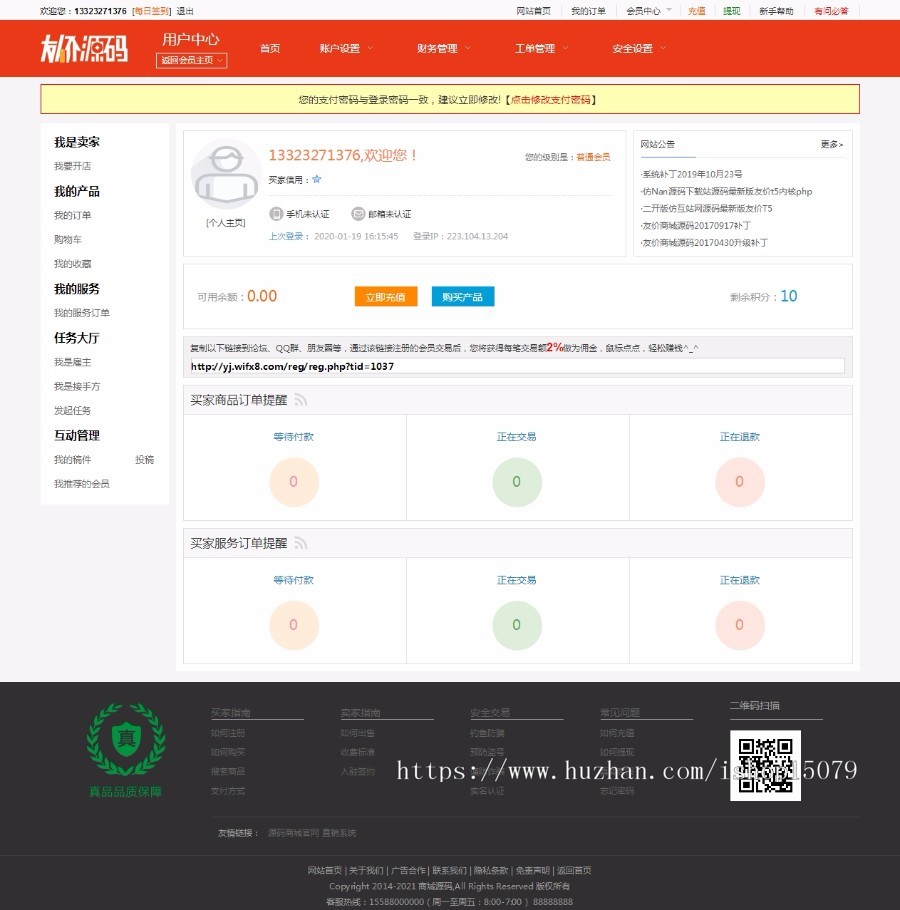Click 免责声明 in footer links

[533, 870]
